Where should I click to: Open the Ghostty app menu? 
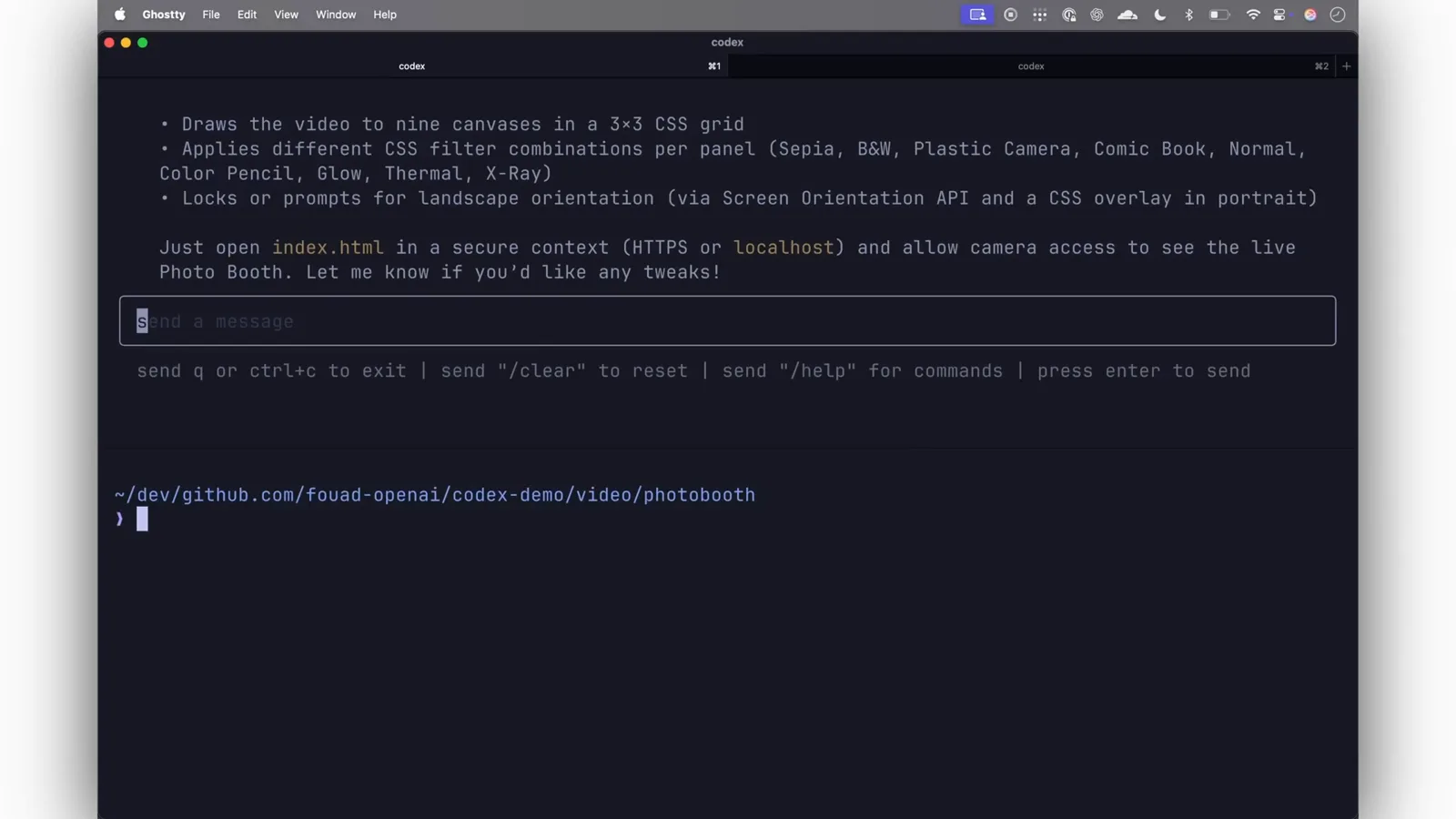coord(164,15)
